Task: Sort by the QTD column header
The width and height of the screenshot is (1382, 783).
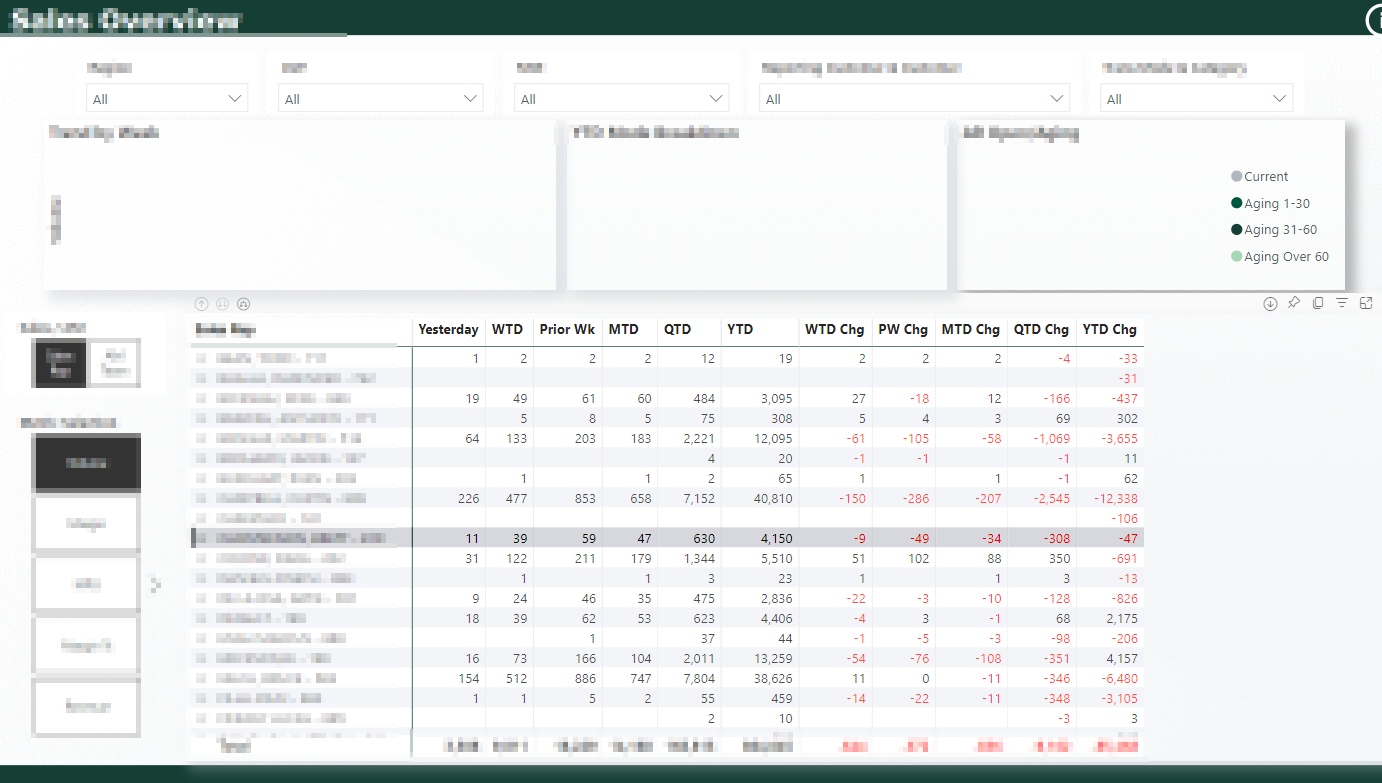Action: coord(677,329)
